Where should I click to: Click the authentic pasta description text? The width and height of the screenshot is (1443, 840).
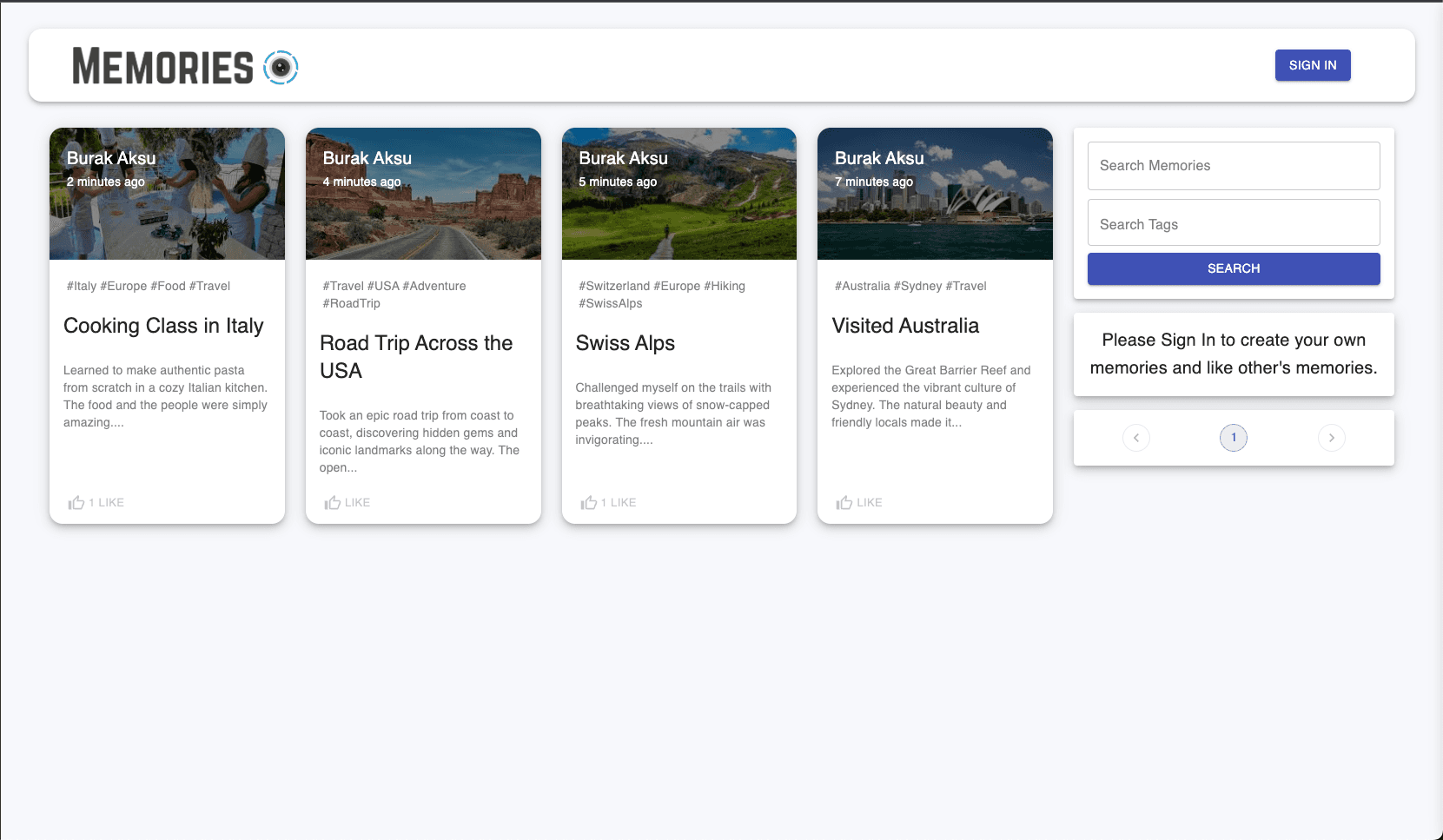pos(165,396)
